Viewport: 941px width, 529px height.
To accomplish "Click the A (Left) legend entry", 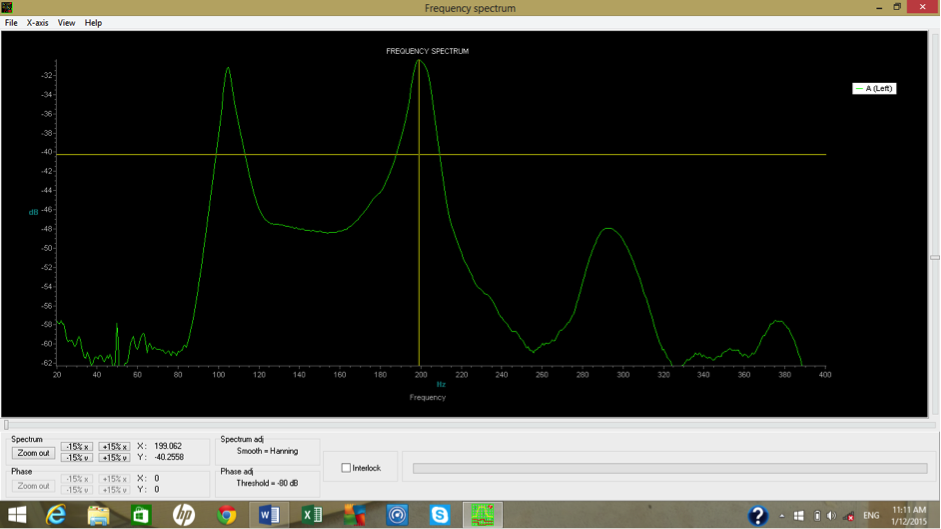I will point(874,88).
